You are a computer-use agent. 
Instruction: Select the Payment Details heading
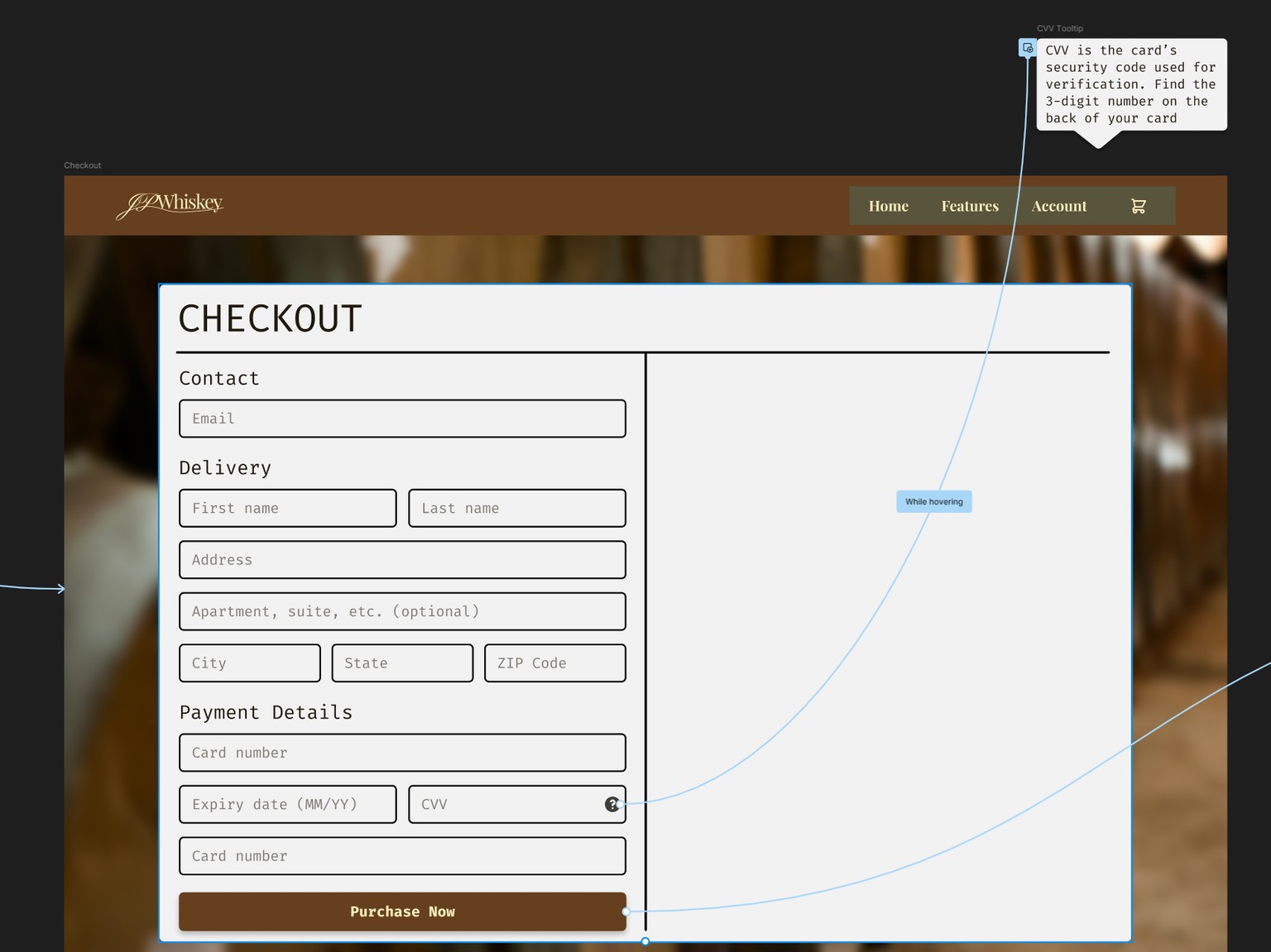point(266,712)
